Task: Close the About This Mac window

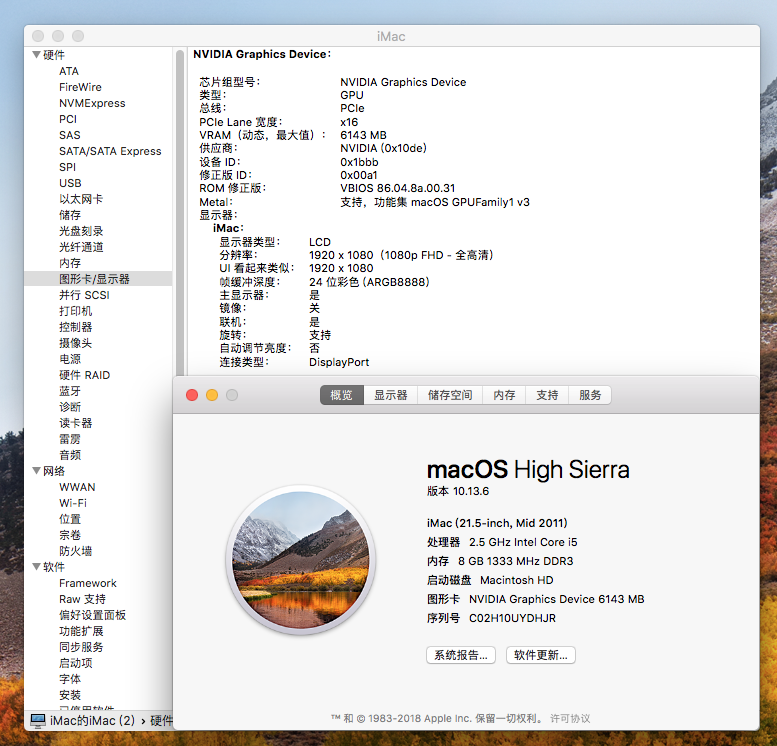Action: pos(192,395)
